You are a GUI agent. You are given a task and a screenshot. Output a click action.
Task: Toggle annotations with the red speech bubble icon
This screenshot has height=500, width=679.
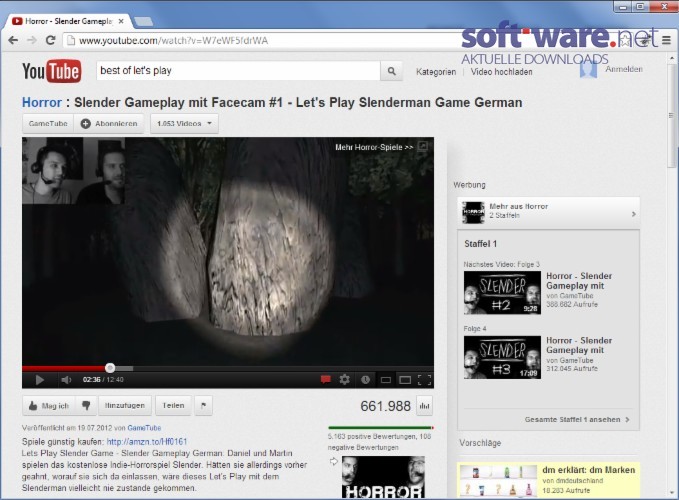tap(326, 380)
